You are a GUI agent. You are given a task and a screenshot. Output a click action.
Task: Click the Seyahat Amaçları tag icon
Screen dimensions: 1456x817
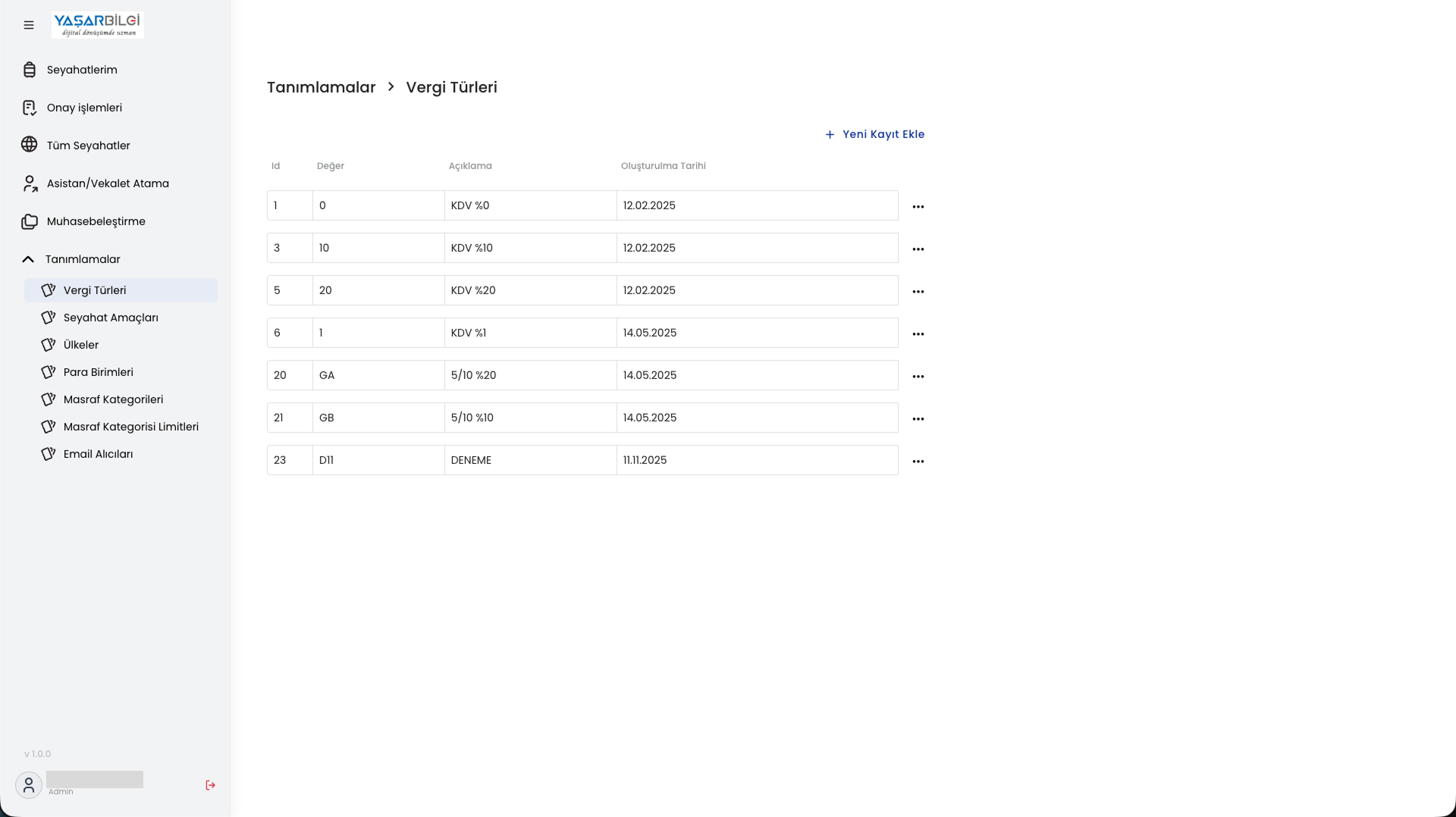49,318
